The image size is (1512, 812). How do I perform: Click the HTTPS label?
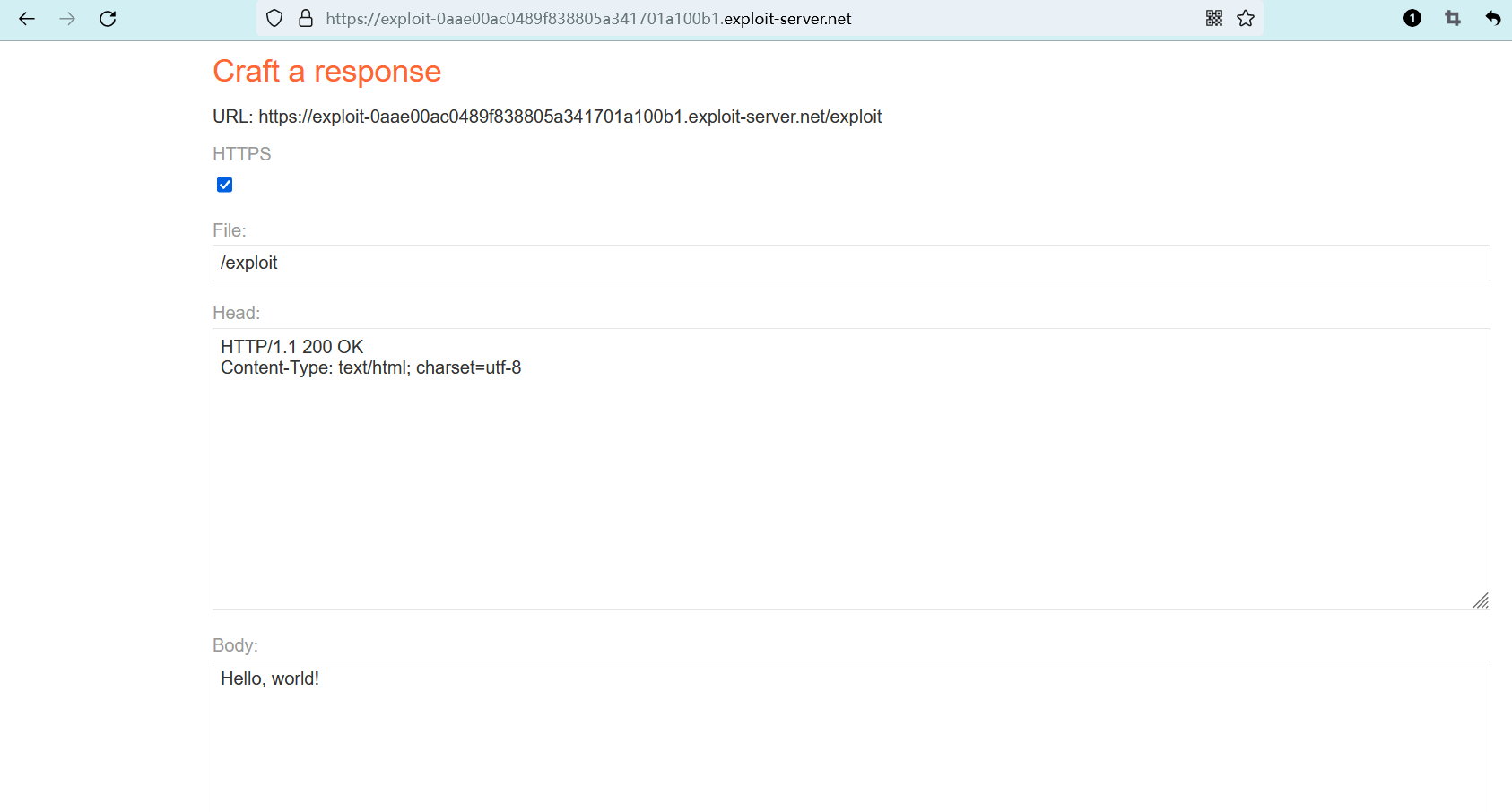point(242,154)
